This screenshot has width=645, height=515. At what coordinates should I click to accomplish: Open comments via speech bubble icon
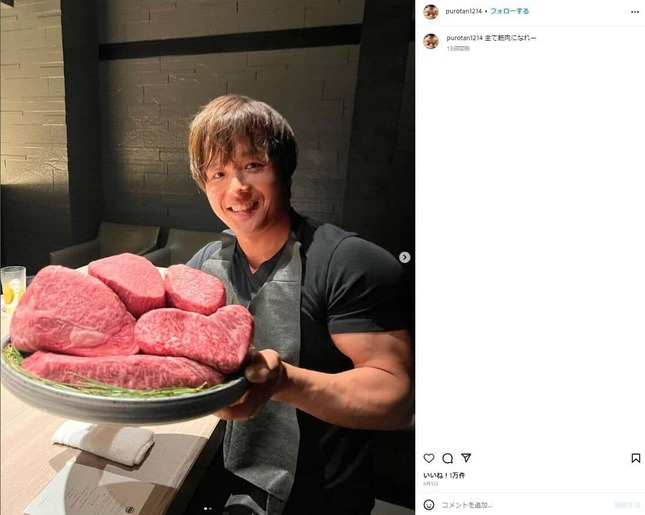448,458
